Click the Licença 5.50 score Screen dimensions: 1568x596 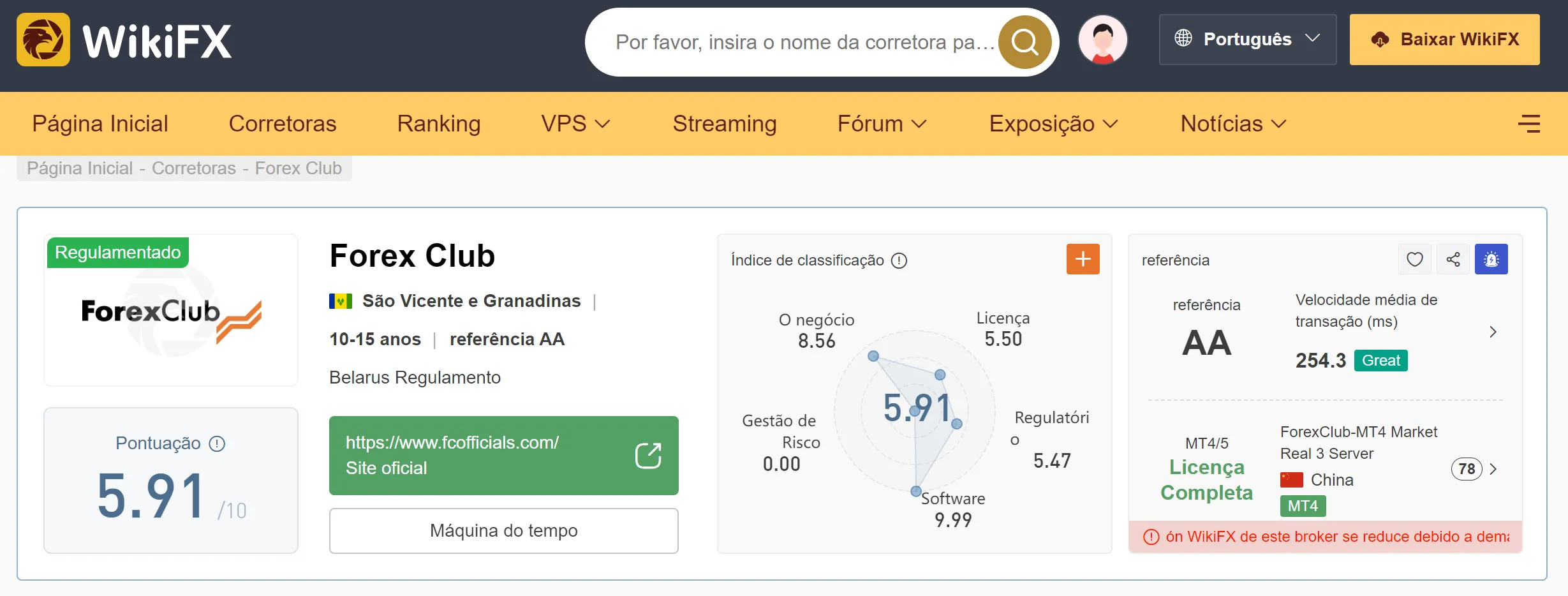point(1003,329)
